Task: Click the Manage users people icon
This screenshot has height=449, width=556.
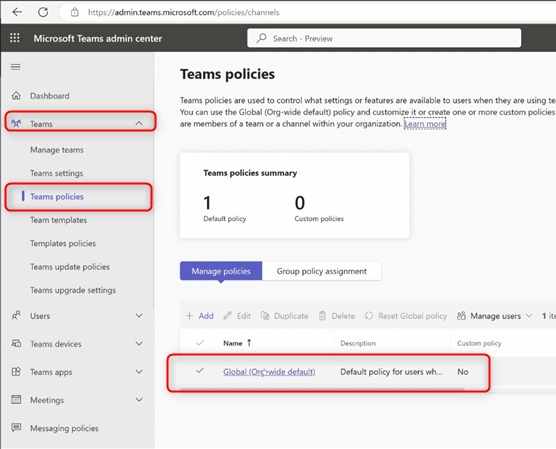Action: tap(461, 315)
